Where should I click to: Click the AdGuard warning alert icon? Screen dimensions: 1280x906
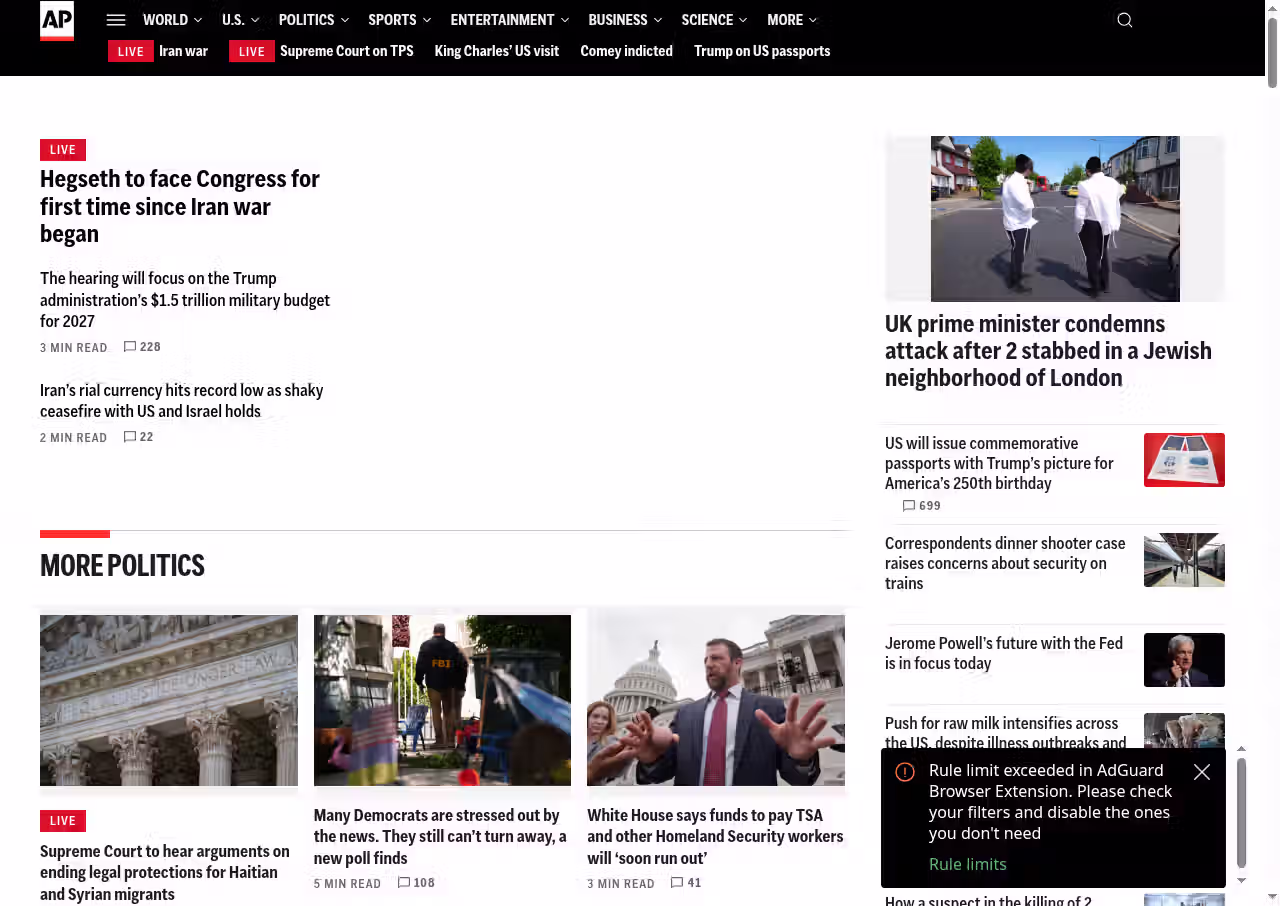(x=905, y=772)
